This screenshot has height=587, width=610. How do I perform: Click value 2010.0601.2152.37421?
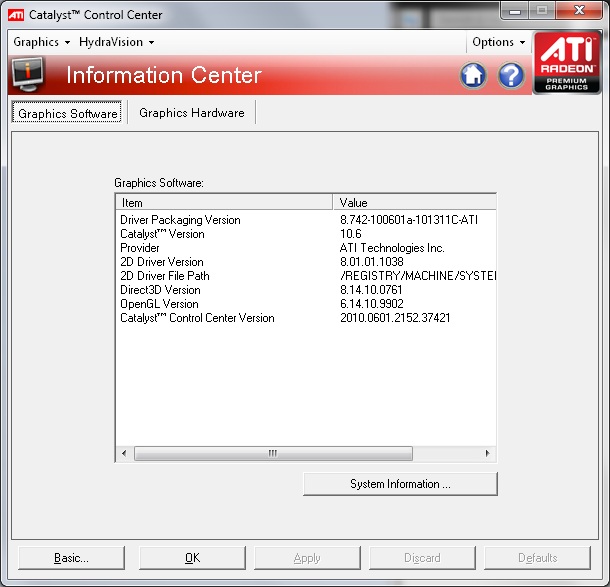(x=395, y=318)
